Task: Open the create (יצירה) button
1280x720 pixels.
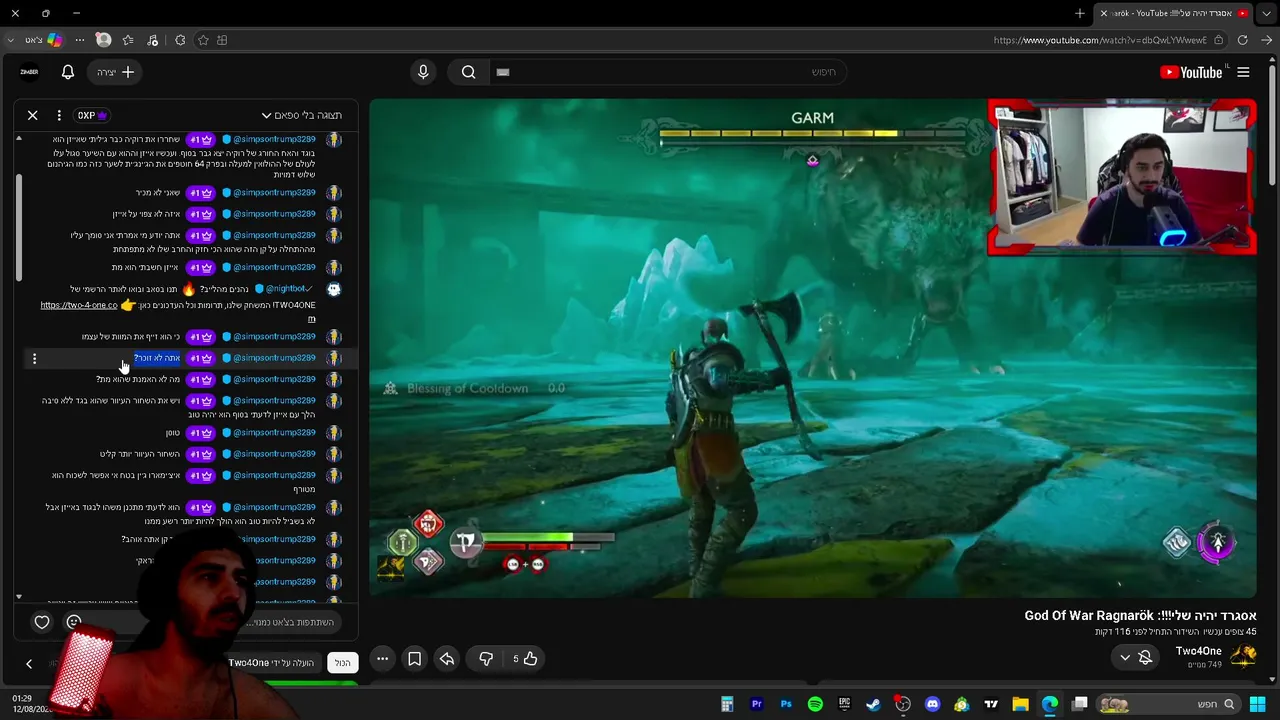Action: coord(115,72)
